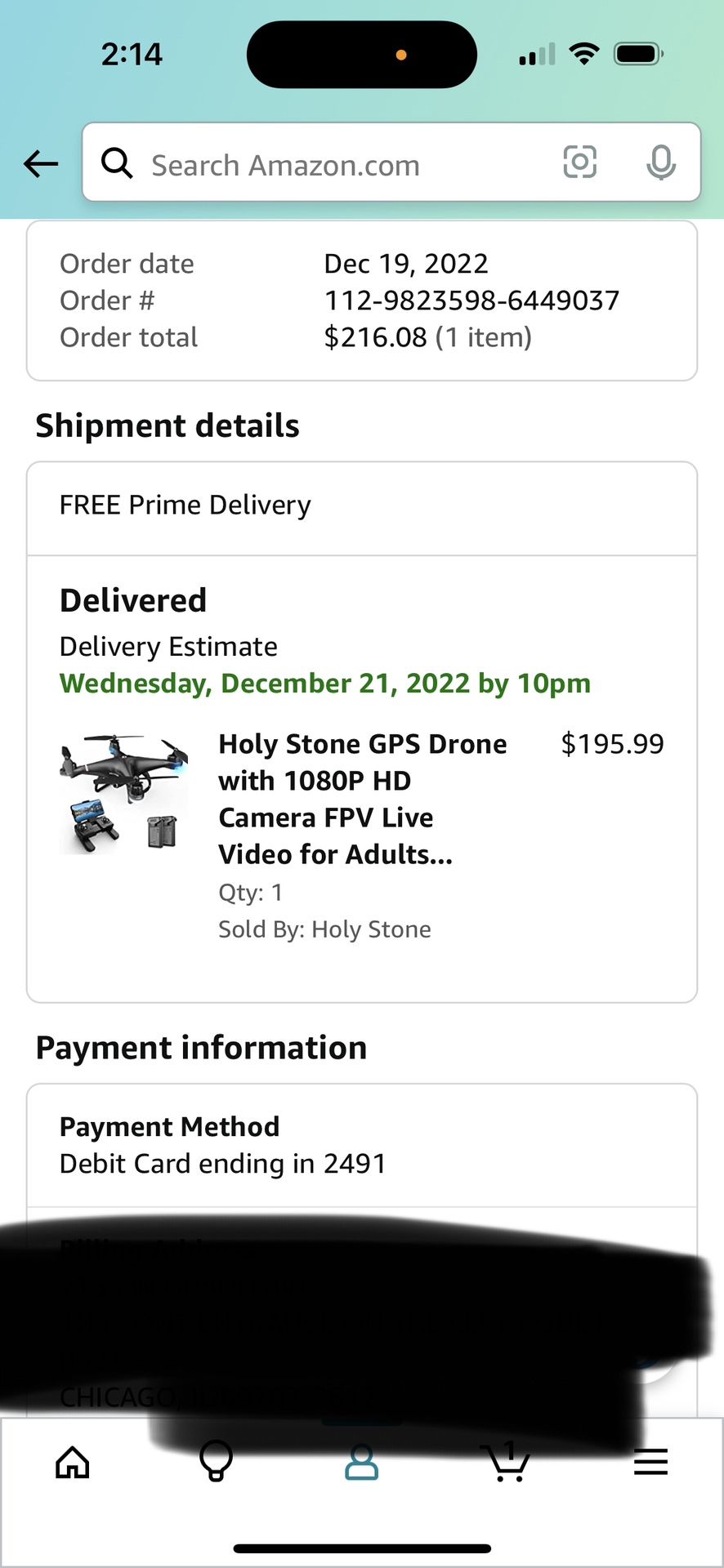Tap the Delivered status heading
This screenshot has height=1568, width=724.
pyautogui.click(x=133, y=601)
